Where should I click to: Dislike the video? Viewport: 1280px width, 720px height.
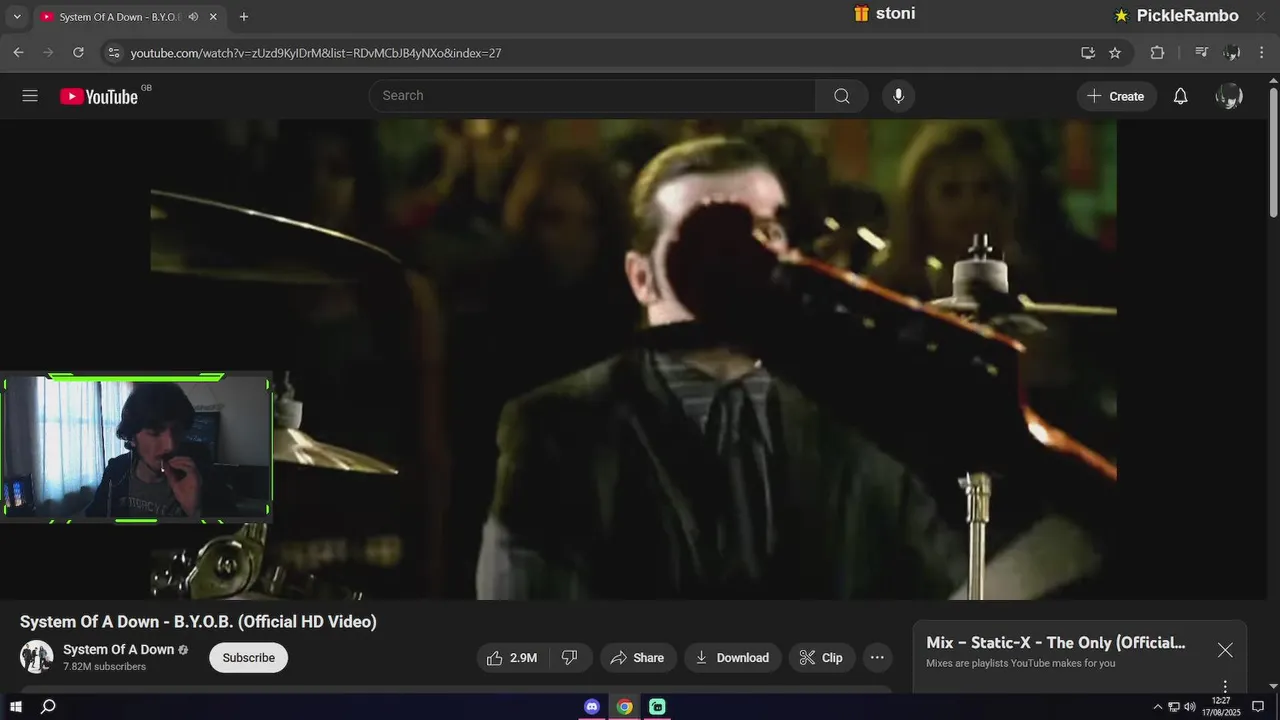pos(570,658)
